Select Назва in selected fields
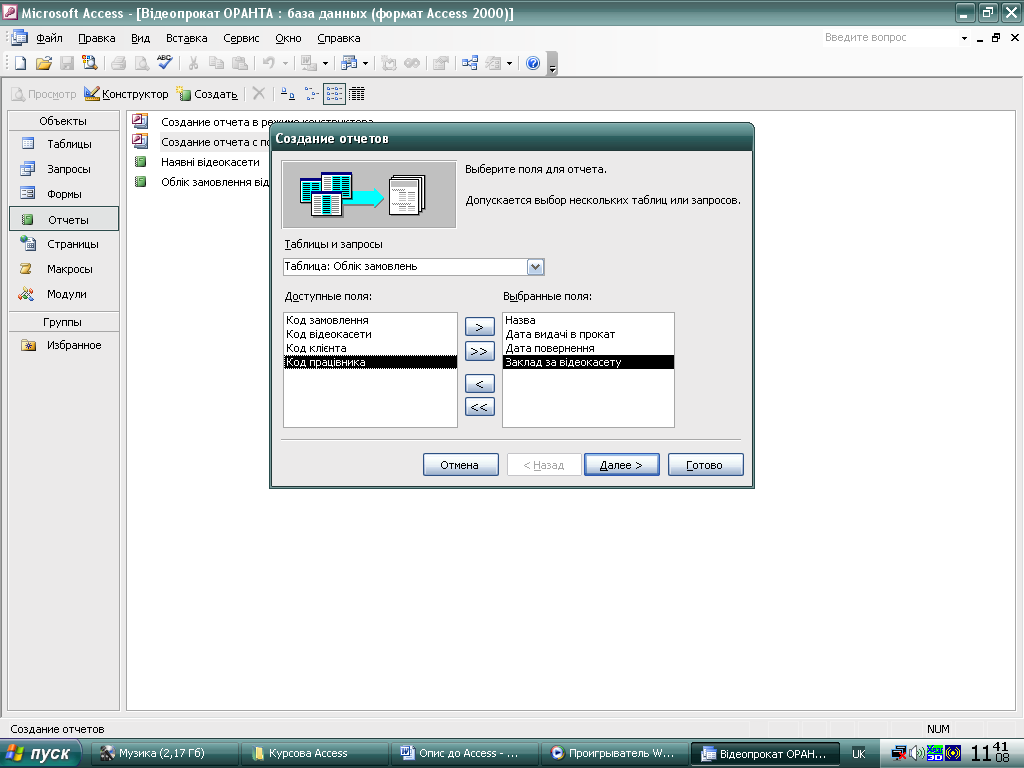 (x=588, y=320)
